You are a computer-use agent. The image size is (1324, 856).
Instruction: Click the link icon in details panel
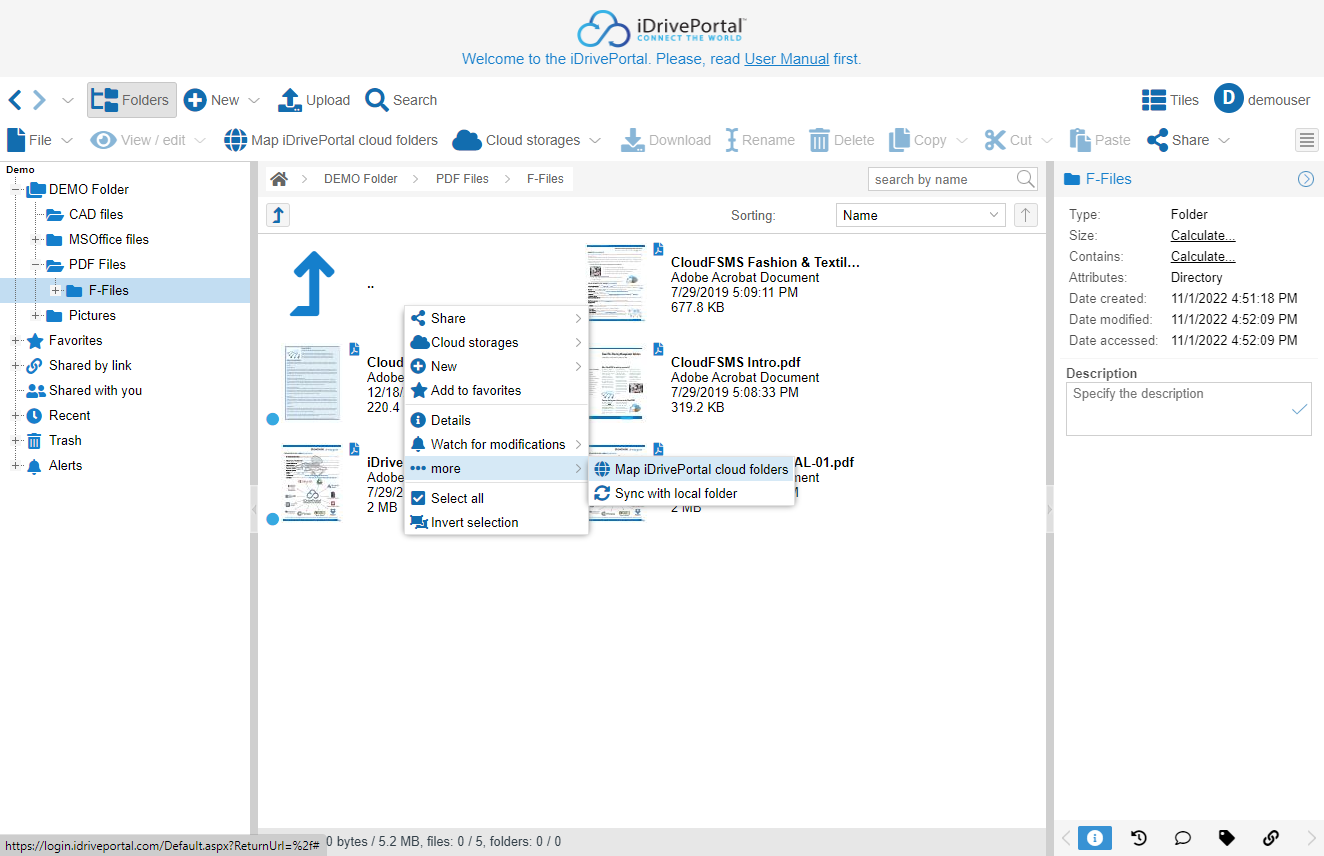(1270, 838)
